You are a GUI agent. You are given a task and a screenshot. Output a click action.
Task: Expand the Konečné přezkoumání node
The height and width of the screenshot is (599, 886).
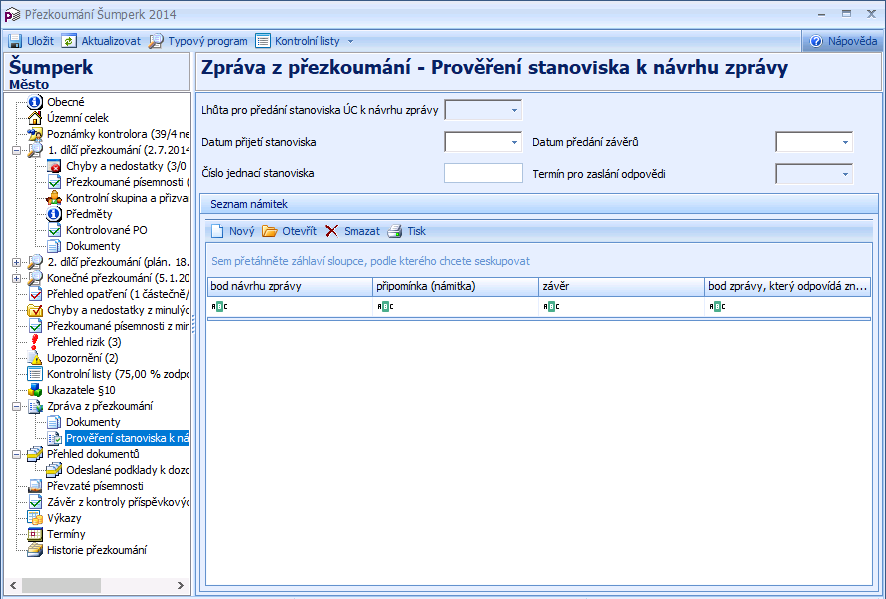(x=16, y=278)
